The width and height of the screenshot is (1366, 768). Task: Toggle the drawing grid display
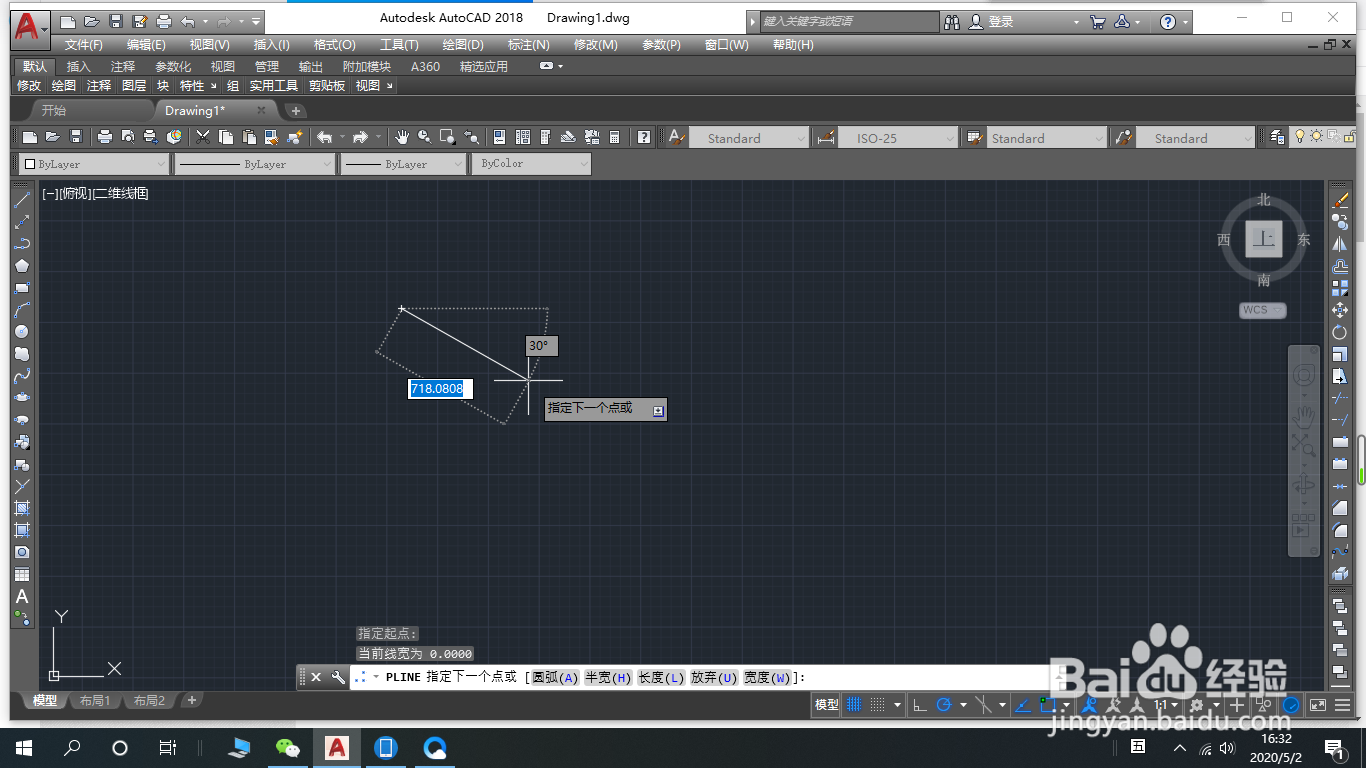[x=854, y=705]
